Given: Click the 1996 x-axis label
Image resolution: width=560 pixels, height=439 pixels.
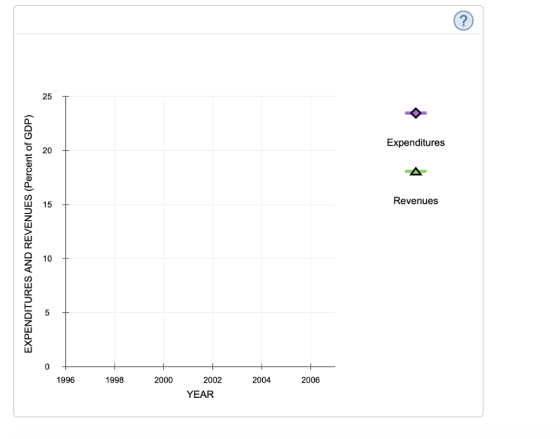Looking at the screenshot, I should tap(66, 380).
